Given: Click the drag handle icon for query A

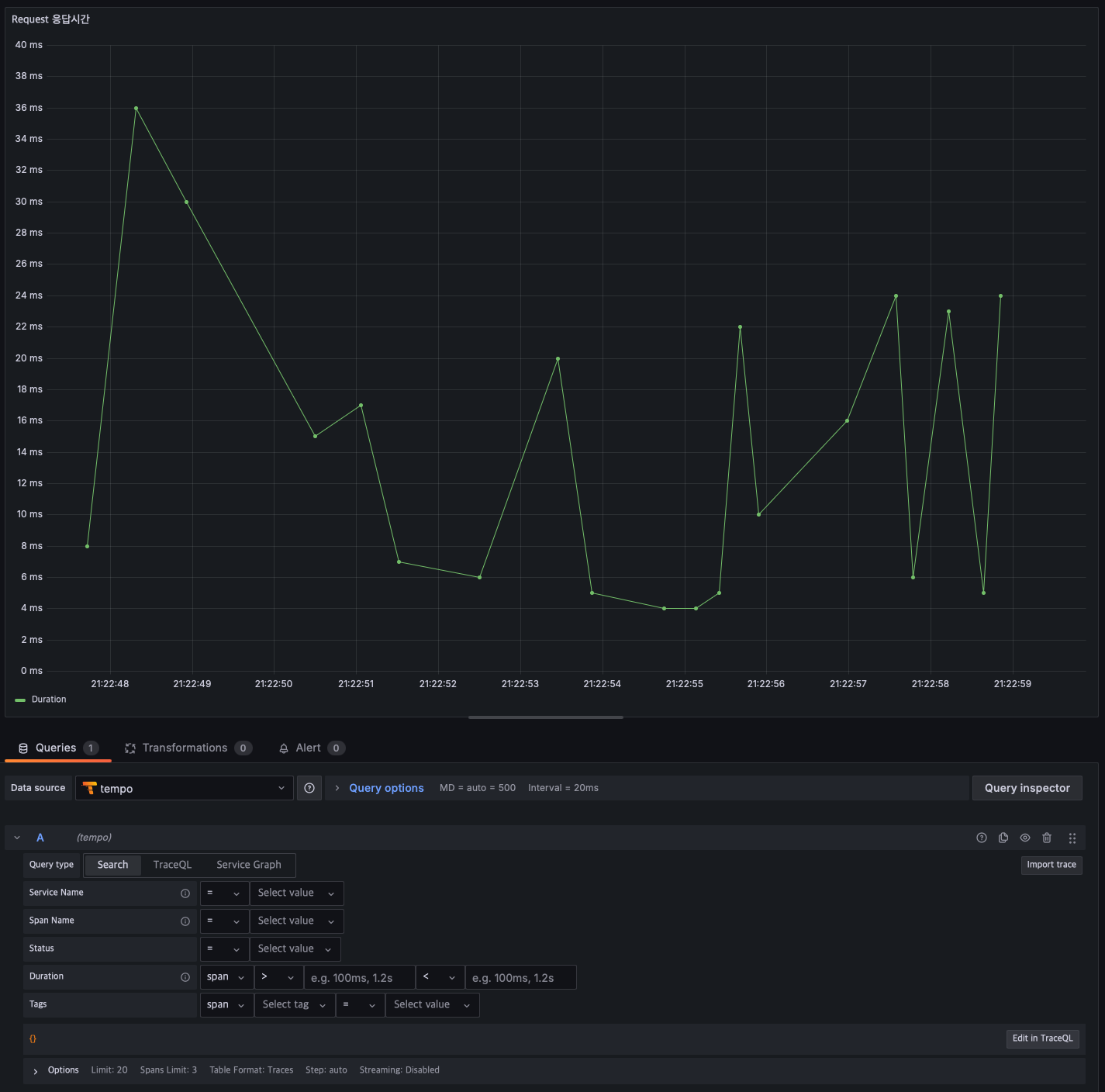Looking at the screenshot, I should 1072,838.
